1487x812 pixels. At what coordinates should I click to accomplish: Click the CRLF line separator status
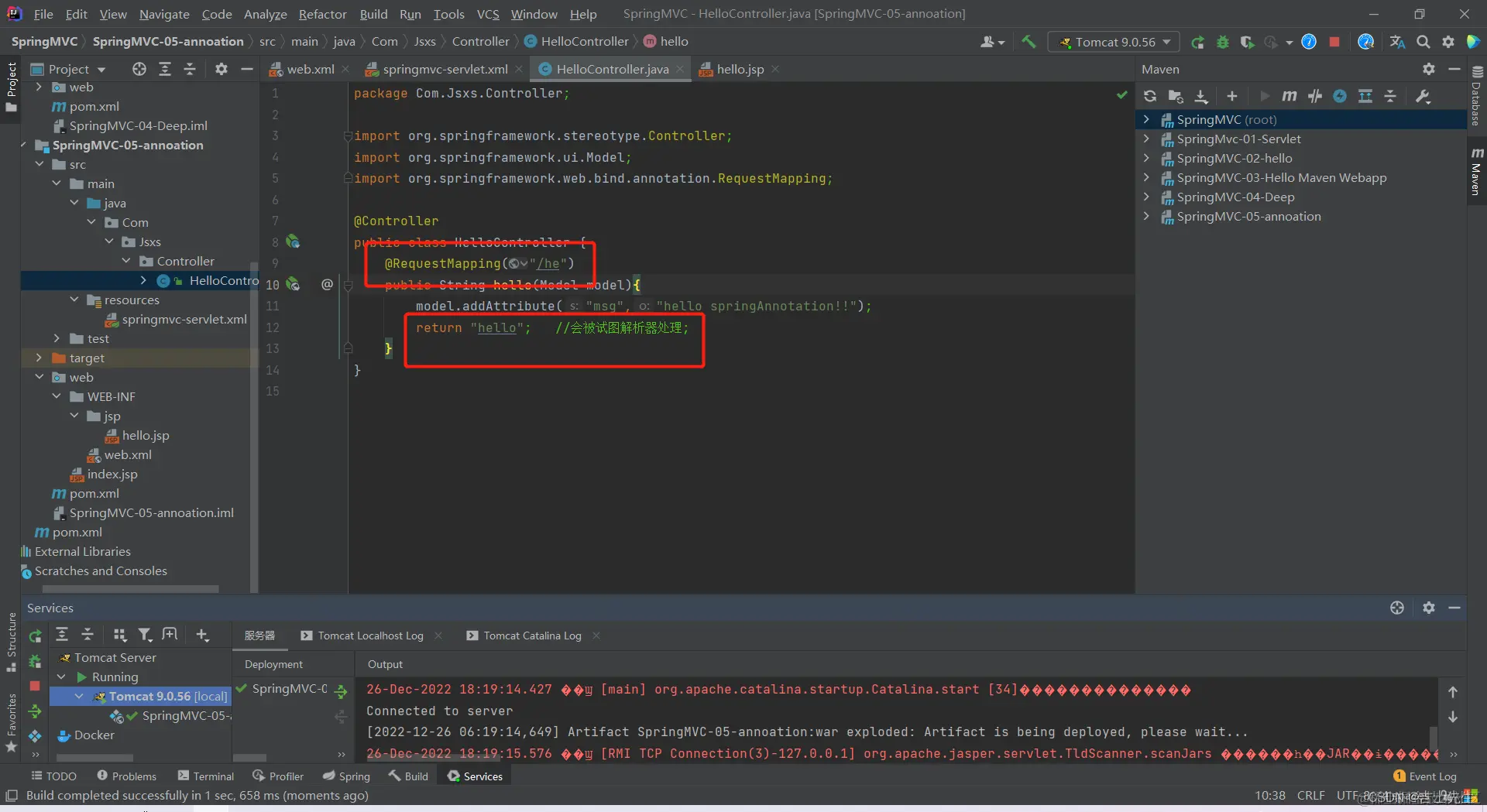tap(1310, 795)
